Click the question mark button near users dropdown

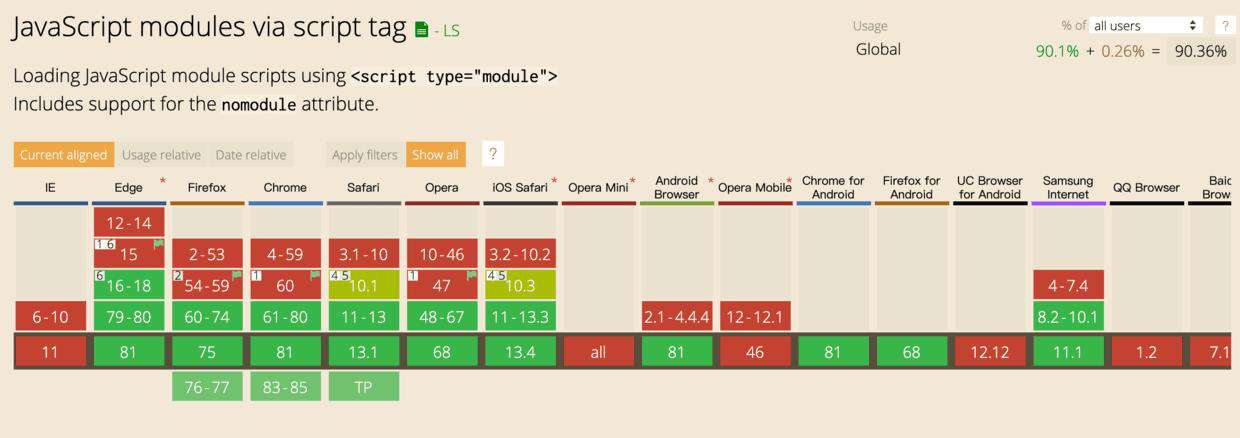point(1223,26)
